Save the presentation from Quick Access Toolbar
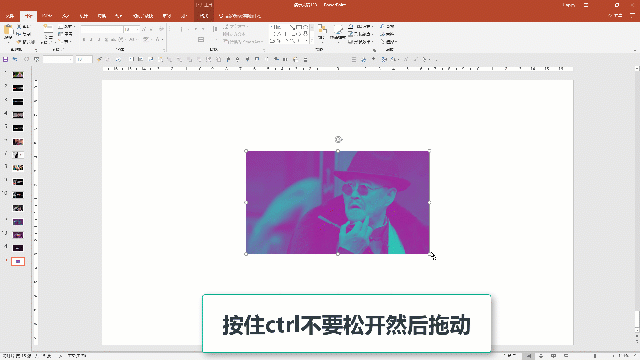 pyautogui.click(x=5, y=60)
